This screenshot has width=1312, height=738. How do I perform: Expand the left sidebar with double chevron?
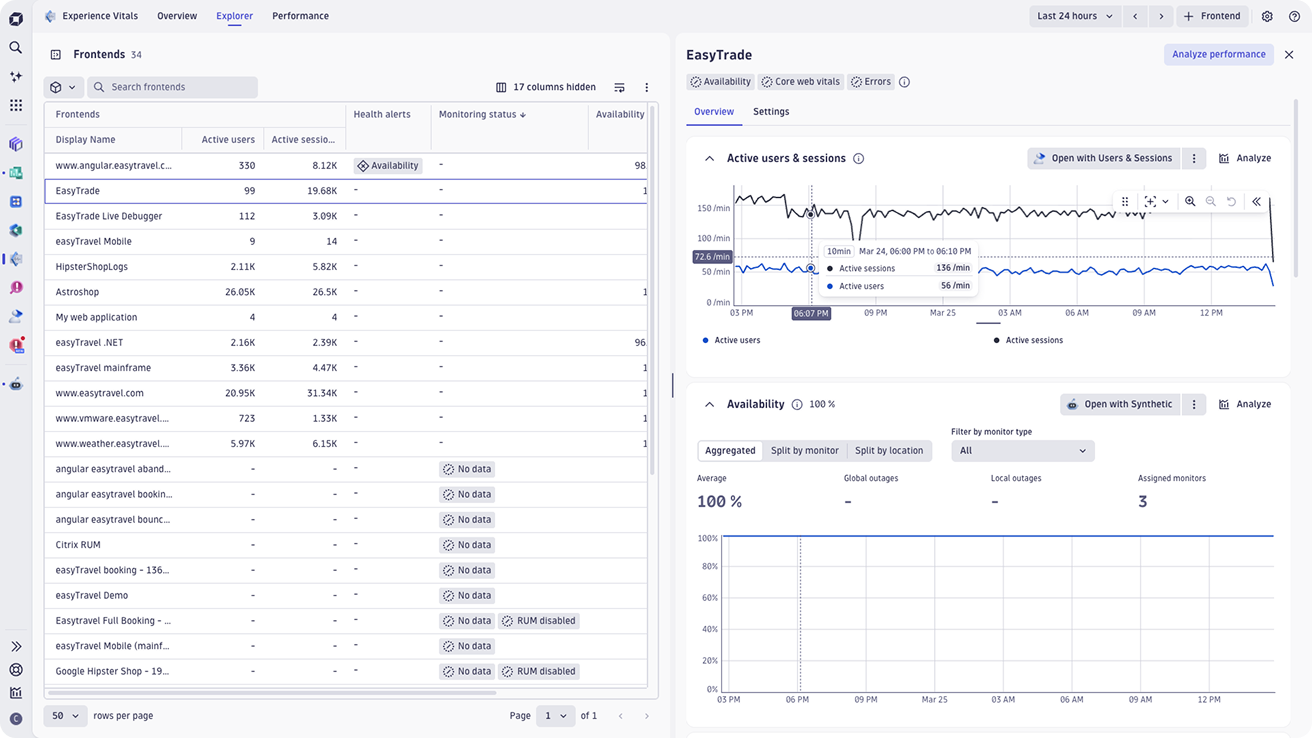coord(15,647)
